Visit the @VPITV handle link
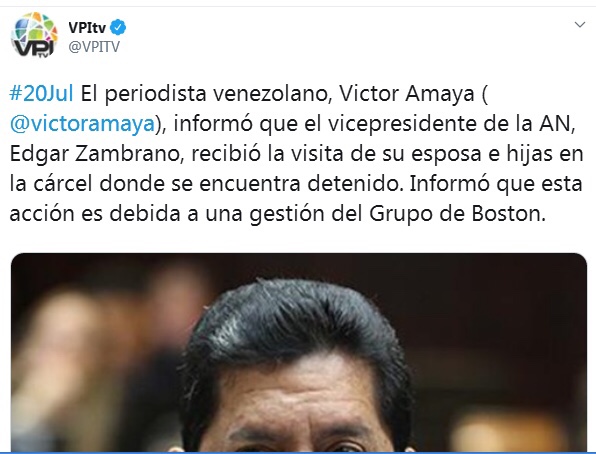 click(x=94, y=47)
